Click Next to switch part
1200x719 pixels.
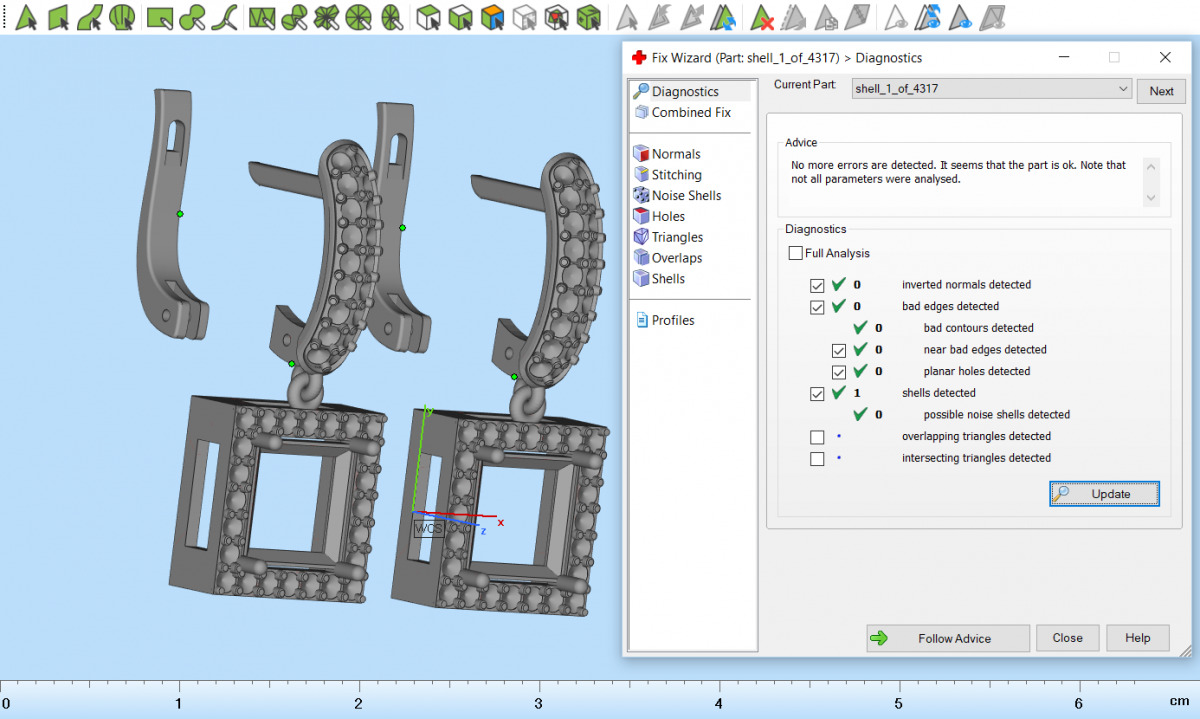[x=1161, y=91]
